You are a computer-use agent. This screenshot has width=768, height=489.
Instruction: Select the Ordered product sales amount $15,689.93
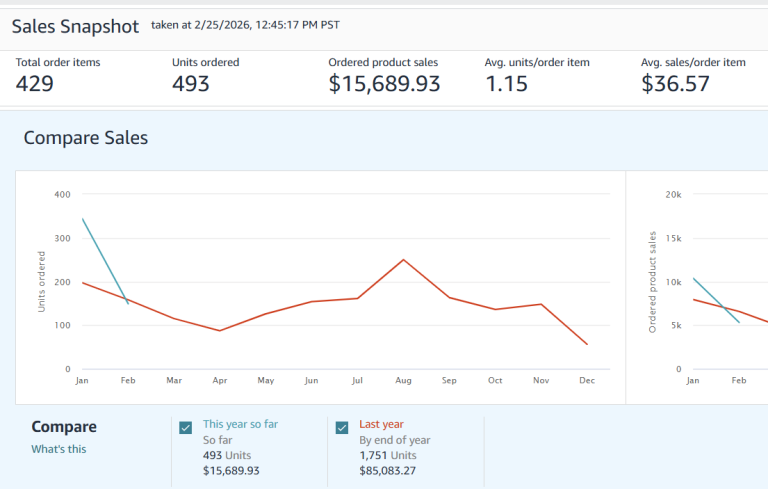pos(384,84)
